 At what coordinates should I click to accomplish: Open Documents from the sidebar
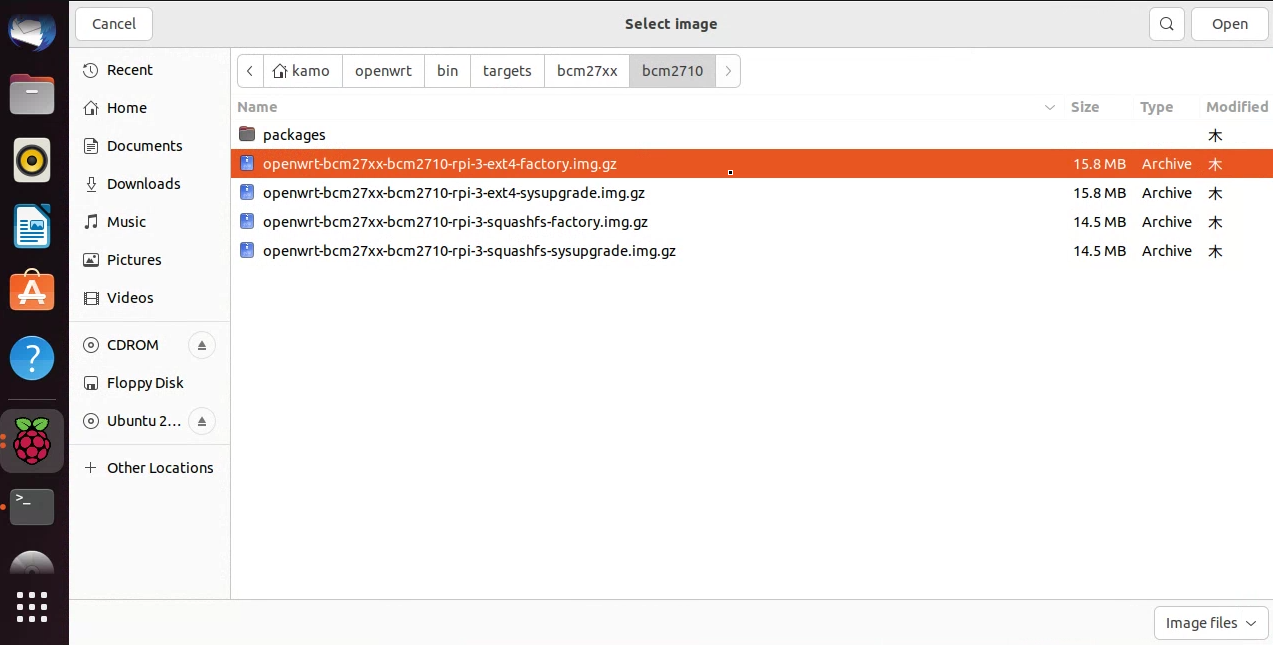[150, 146]
